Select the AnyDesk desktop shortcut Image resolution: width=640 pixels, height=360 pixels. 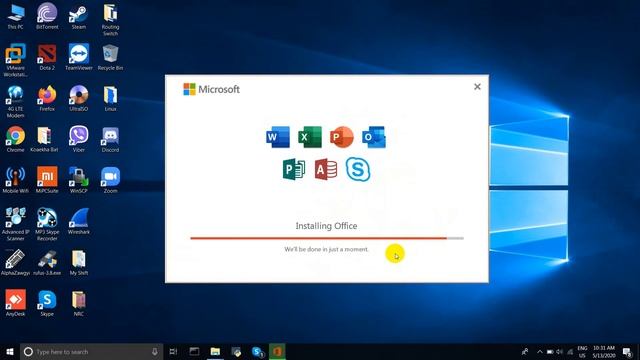pyautogui.click(x=16, y=303)
